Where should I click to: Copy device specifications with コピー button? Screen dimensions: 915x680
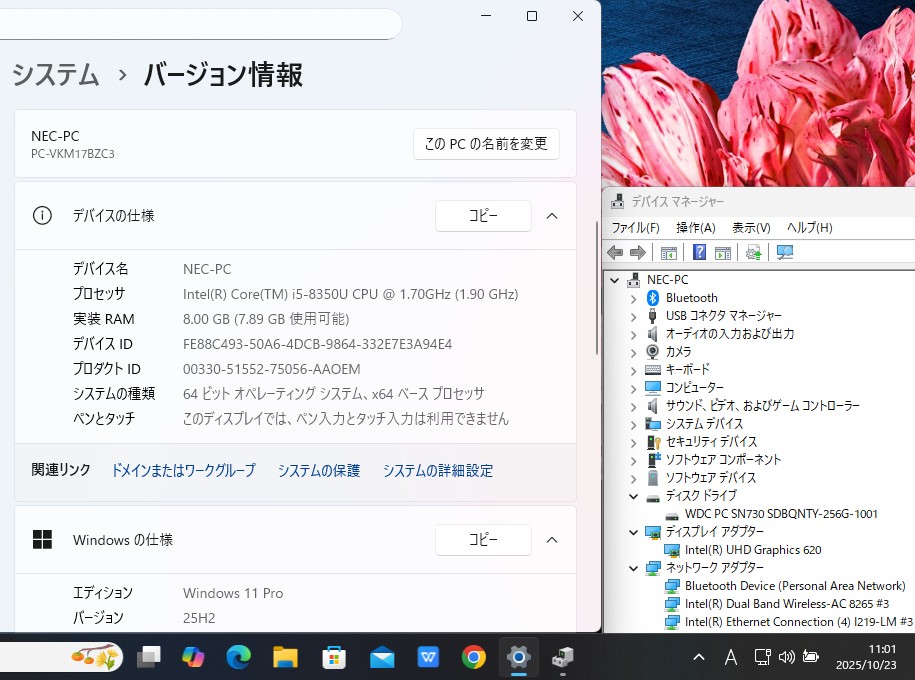(483, 216)
